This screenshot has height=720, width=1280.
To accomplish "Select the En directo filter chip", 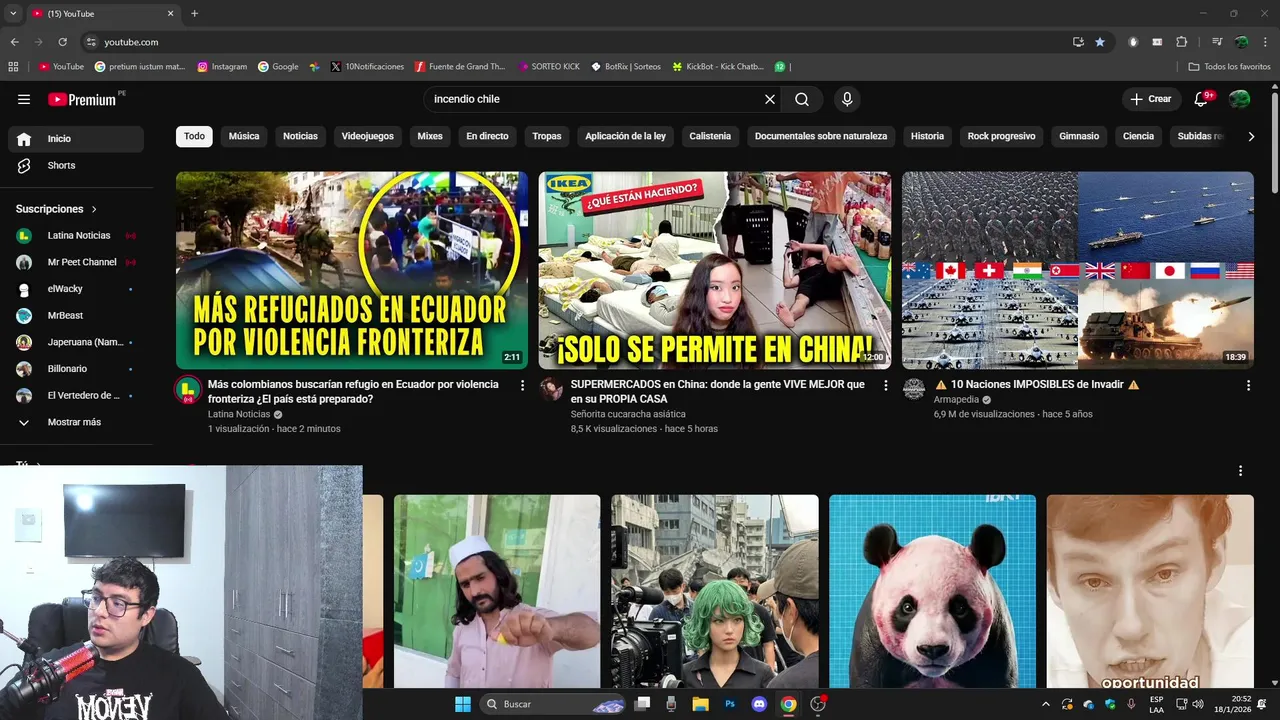I will [487, 136].
